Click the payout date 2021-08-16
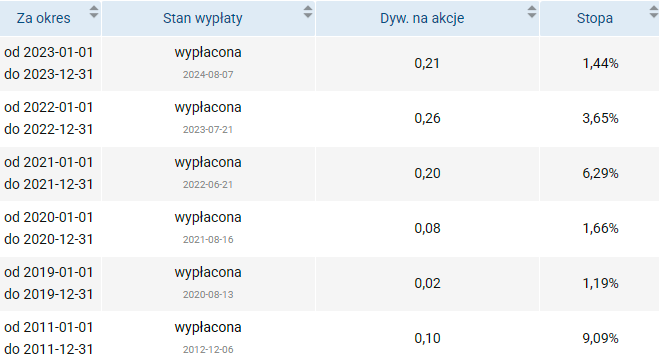This screenshot has height=364, width=659. tap(208, 240)
